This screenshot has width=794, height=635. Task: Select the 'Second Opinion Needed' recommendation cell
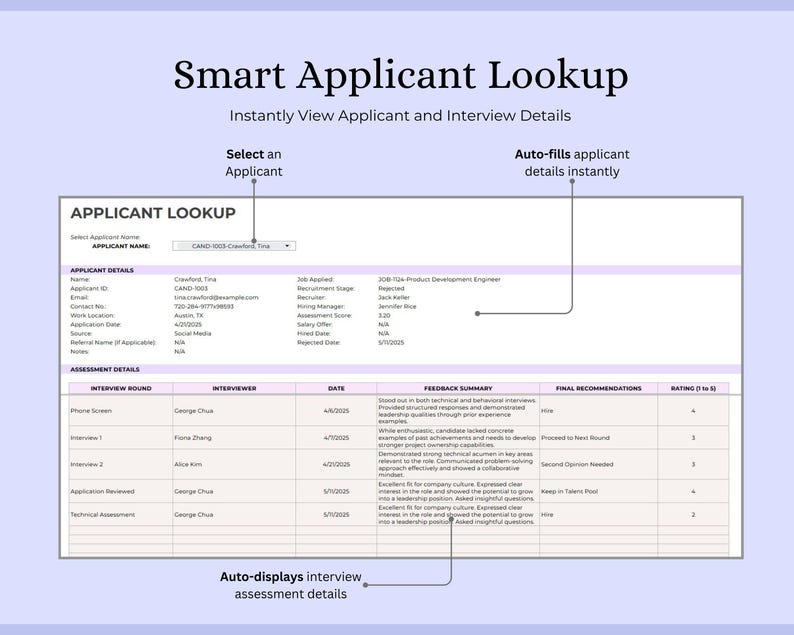(599, 464)
